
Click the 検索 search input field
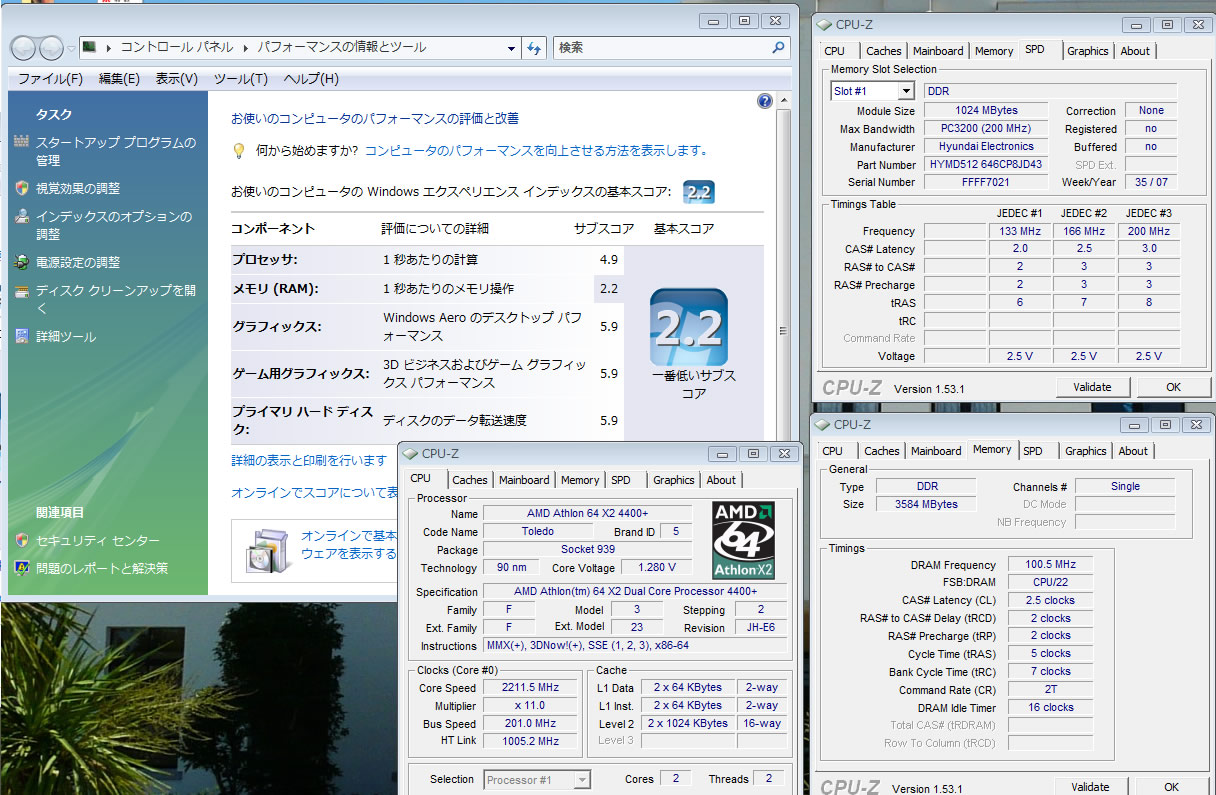point(661,47)
